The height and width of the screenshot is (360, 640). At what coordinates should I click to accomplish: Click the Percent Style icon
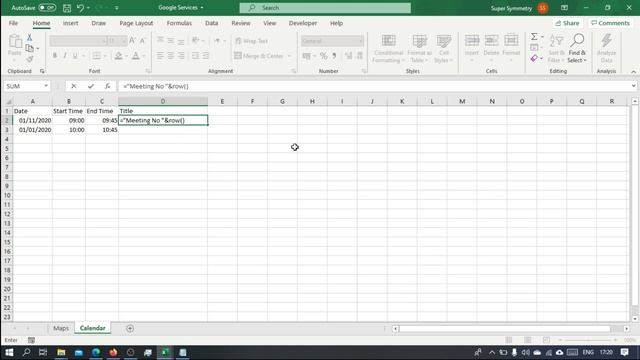point(323,56)
